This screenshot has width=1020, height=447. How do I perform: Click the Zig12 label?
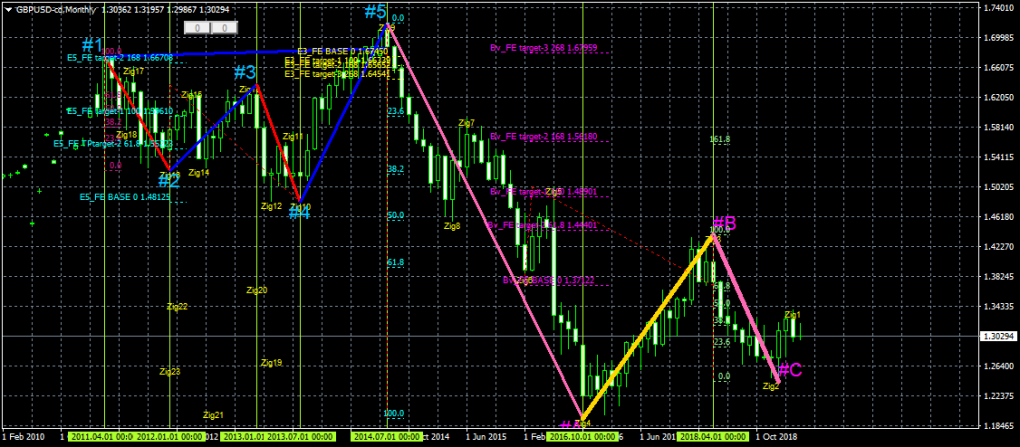click(271, 206)
